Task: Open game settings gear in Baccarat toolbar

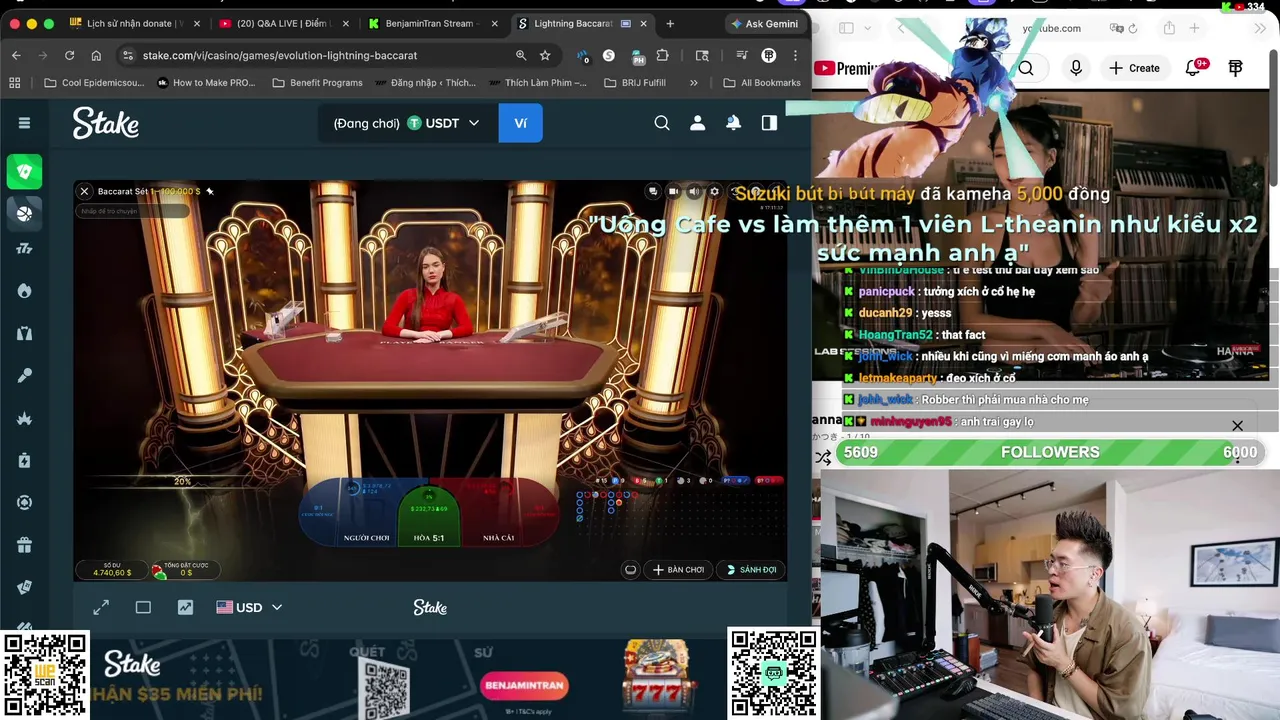Action: (714, 191)
